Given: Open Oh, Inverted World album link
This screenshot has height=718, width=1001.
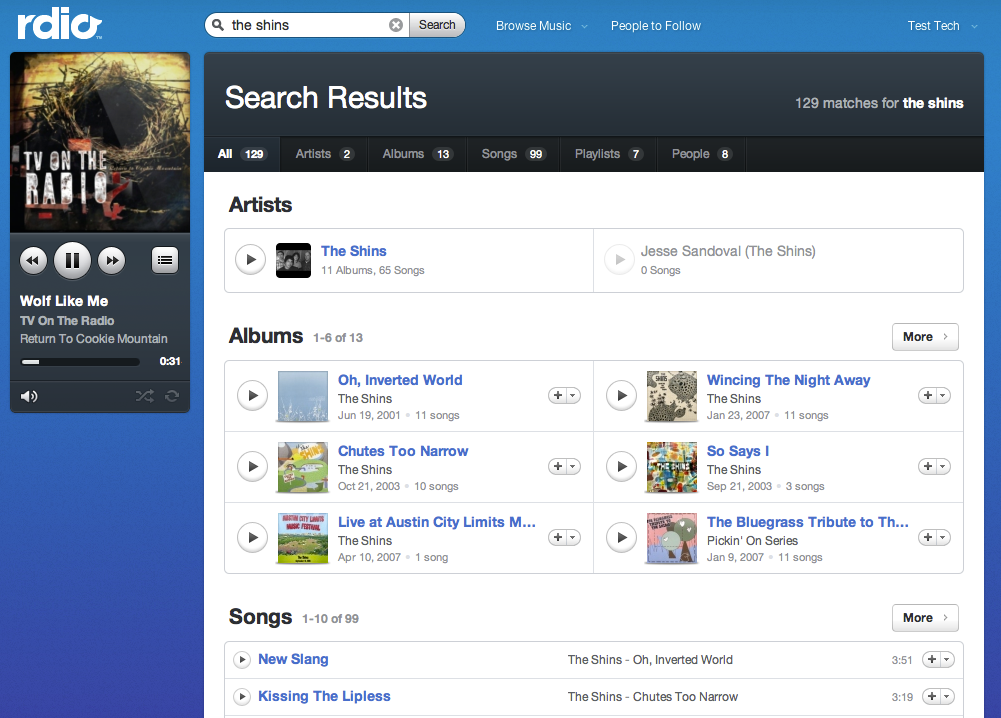Looking at the screenshot, I should coord(400,380).
